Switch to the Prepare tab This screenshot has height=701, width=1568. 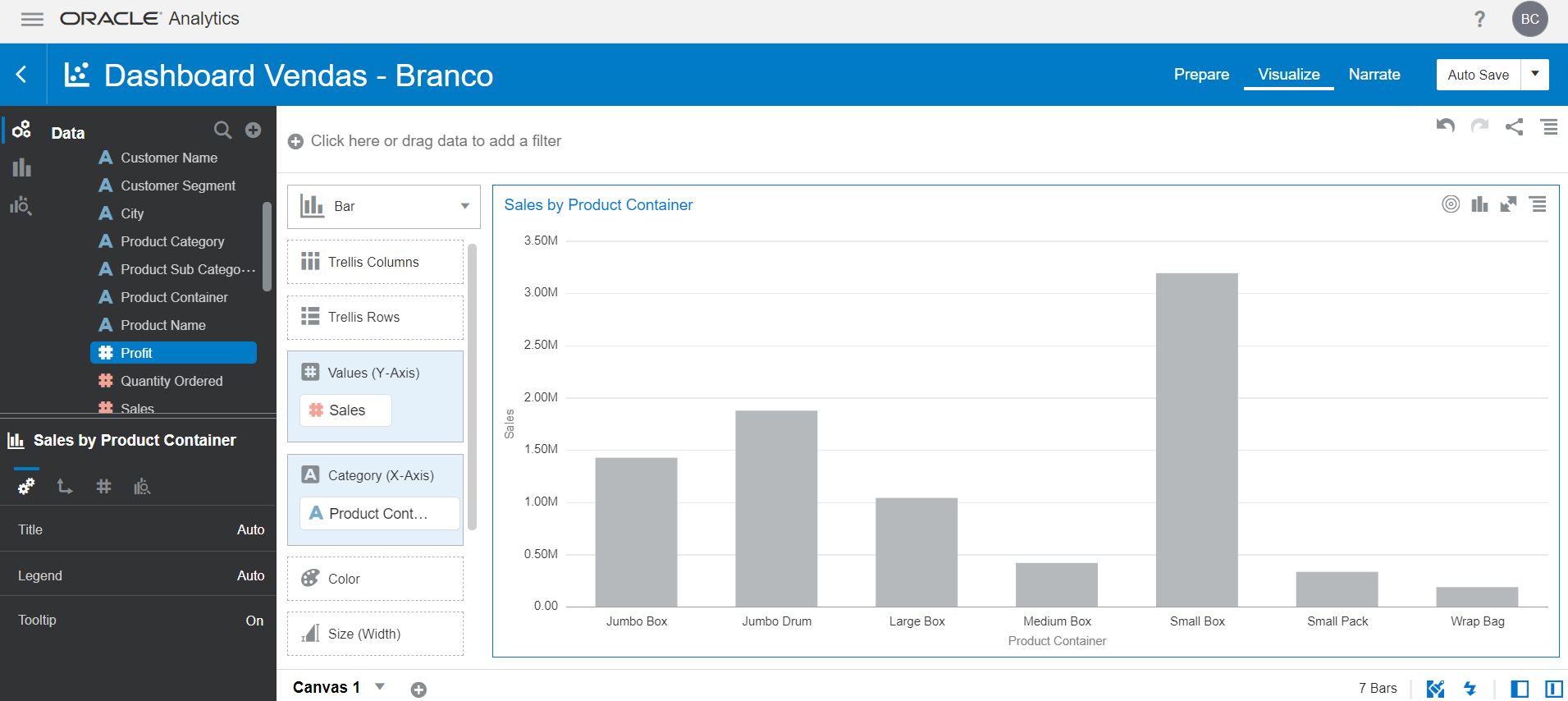pos(1201,74)
